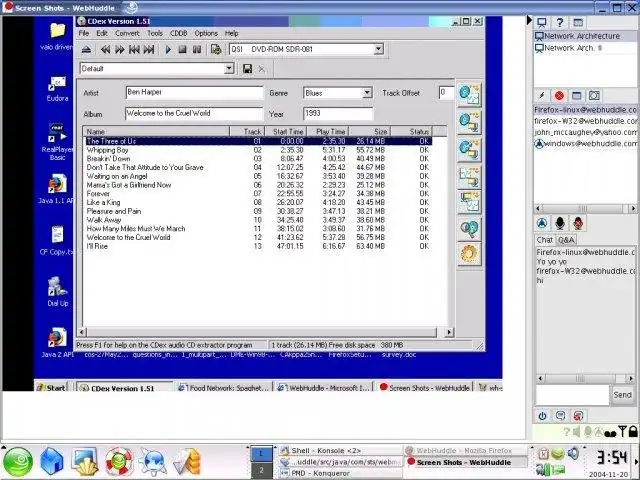640x480 pixels.
Task: Open the File menu in CDex
Action: tap(84, 33)
